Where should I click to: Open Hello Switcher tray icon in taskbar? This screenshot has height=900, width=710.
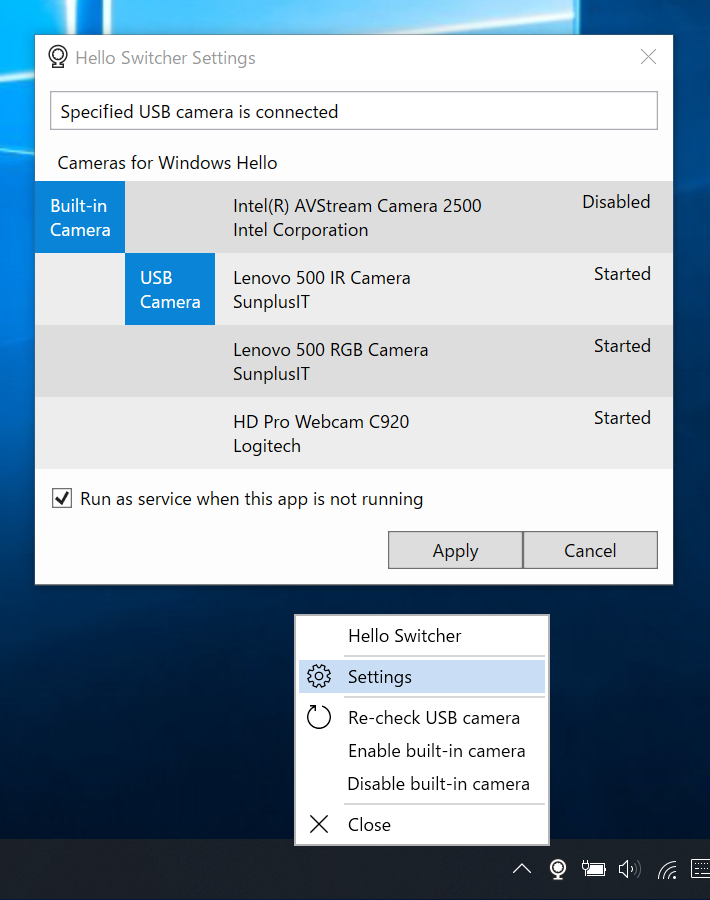click(557, 869)
